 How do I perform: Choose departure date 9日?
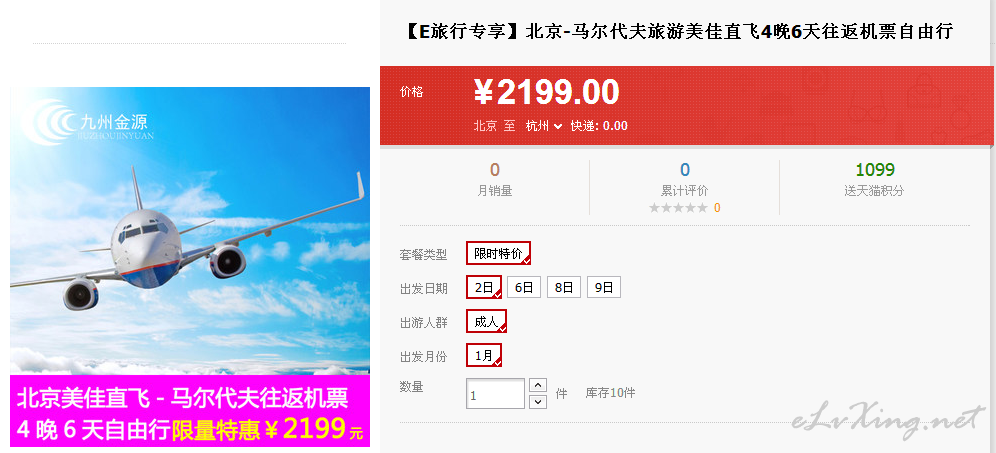pos(603,287)
